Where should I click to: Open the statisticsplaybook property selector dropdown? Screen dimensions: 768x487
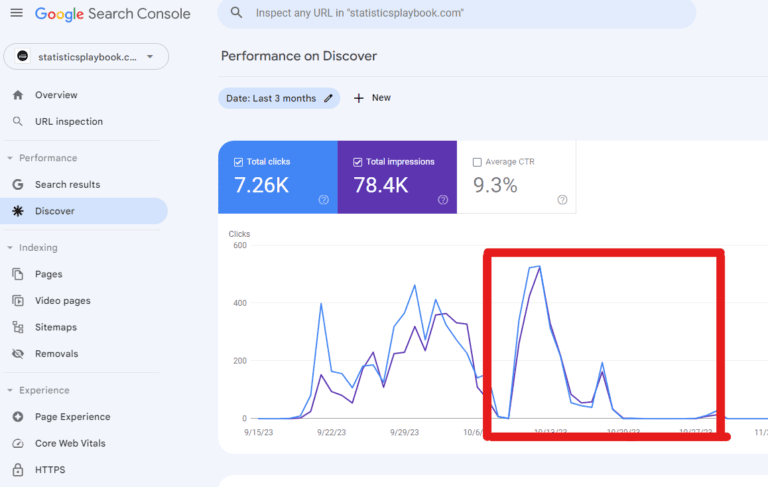[86, 57]
